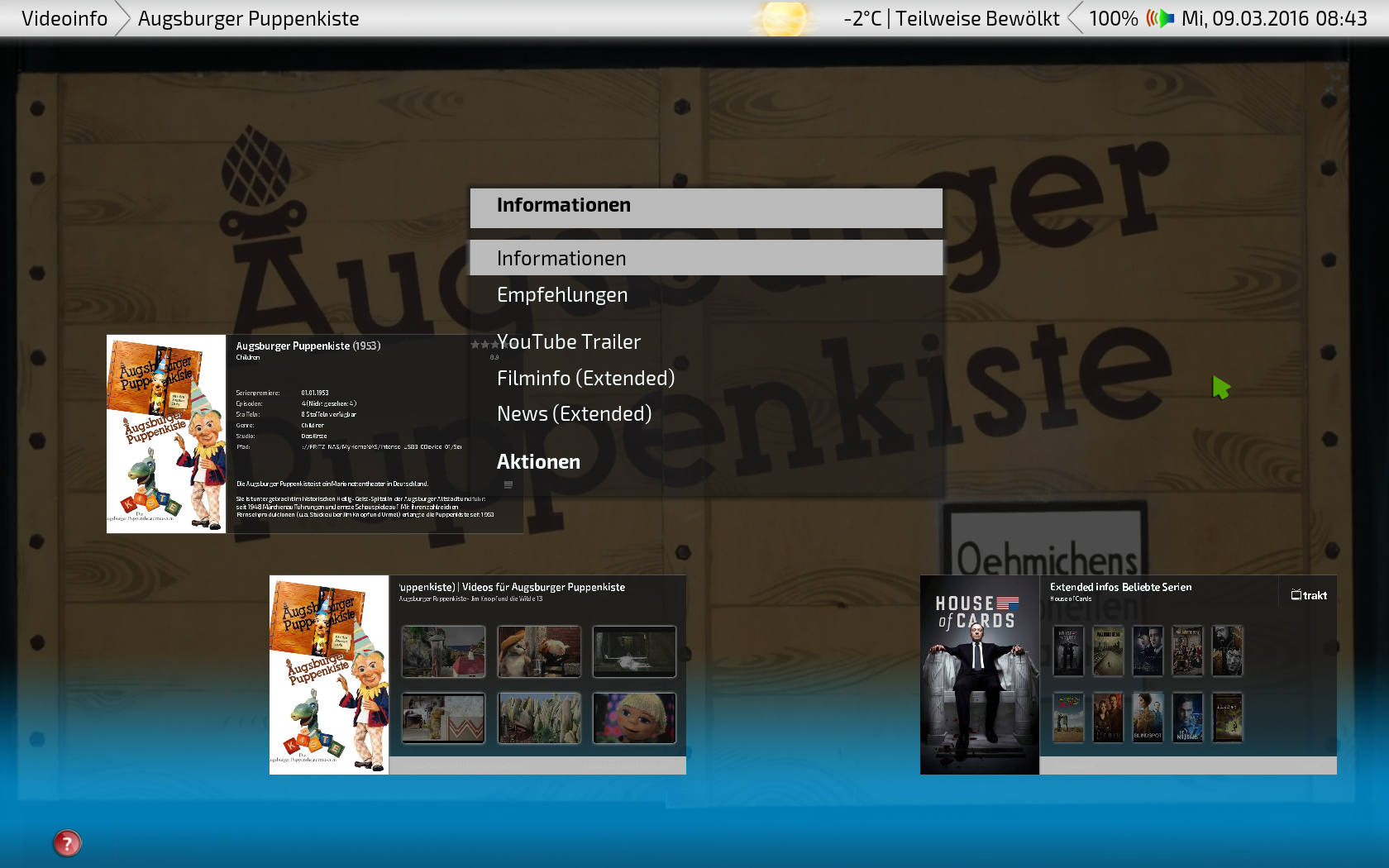The width and height of the screenshot is (1389, 868).
Task: Click the red help question mark icon
Action: (x=67, y=843)
